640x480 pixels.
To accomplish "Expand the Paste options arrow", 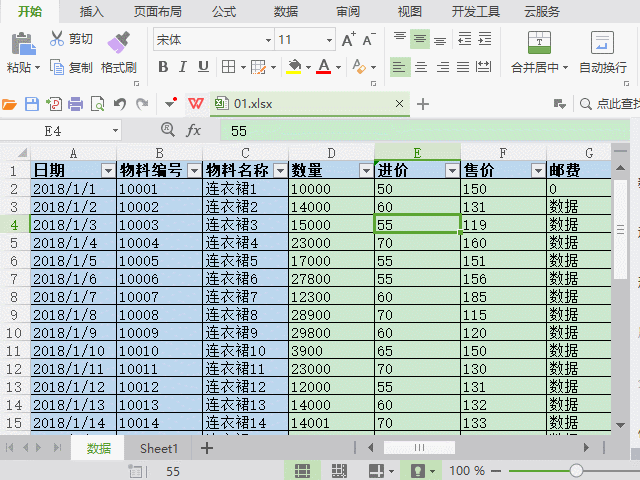I will coord(38,67).
